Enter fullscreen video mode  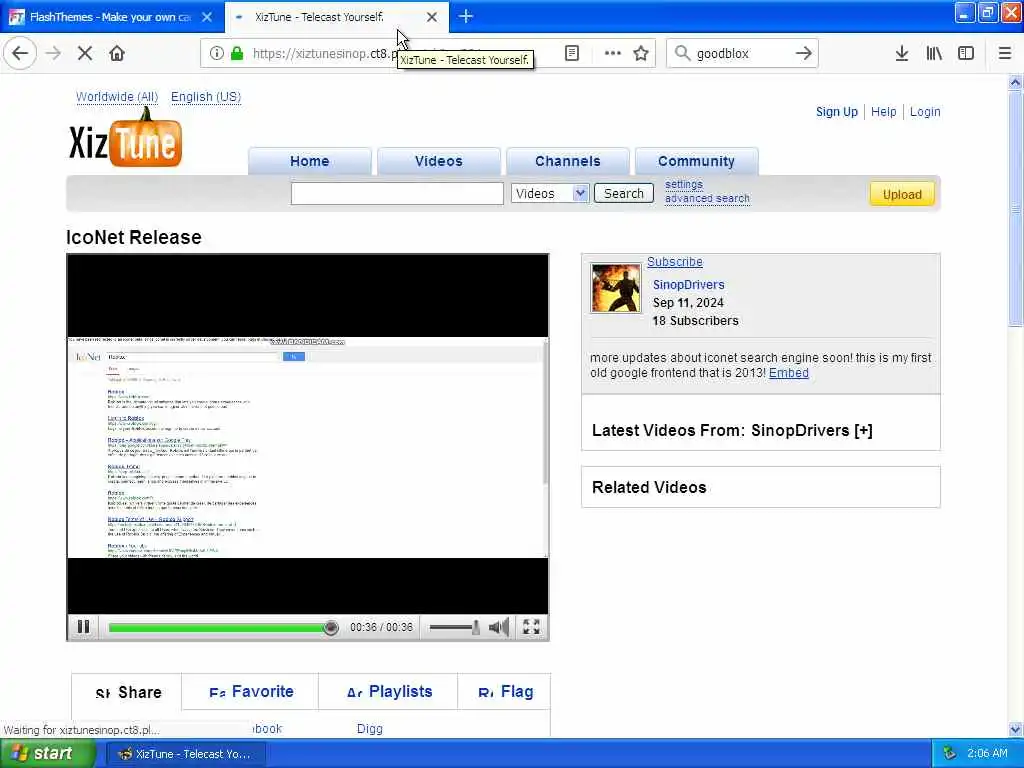pyautogui.click(x=532, y=627)
